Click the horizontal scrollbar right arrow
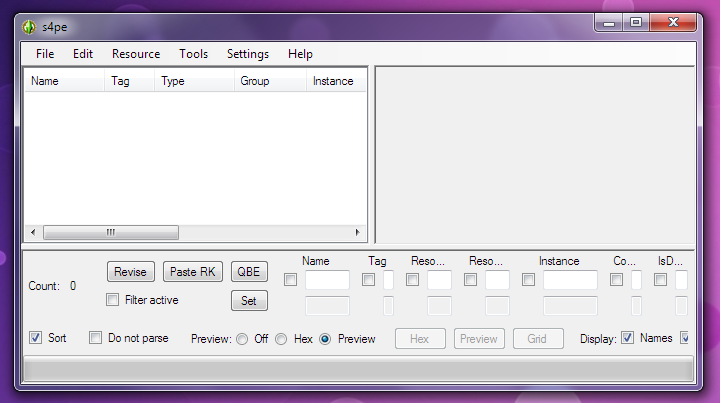 tap(359, 232)
